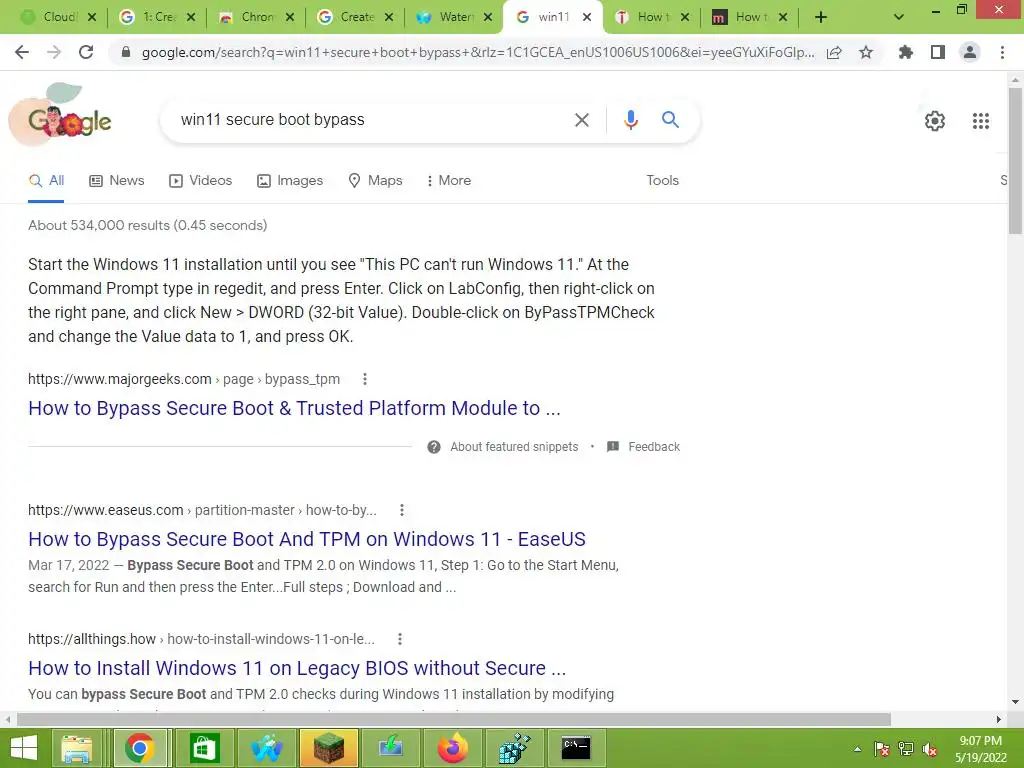Open majorgeeks Bypass Secure Boot link
1024x768 pixels.
(295, 408)
